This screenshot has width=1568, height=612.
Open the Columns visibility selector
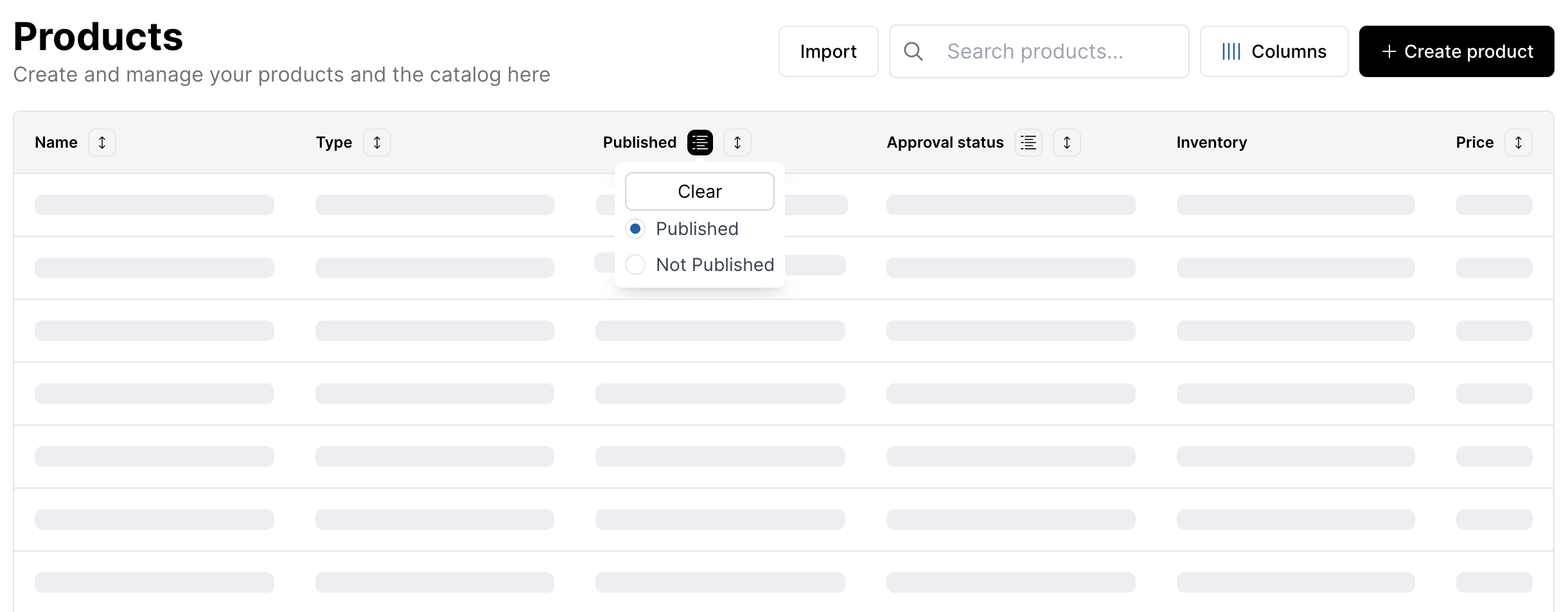coord(1274,51)
